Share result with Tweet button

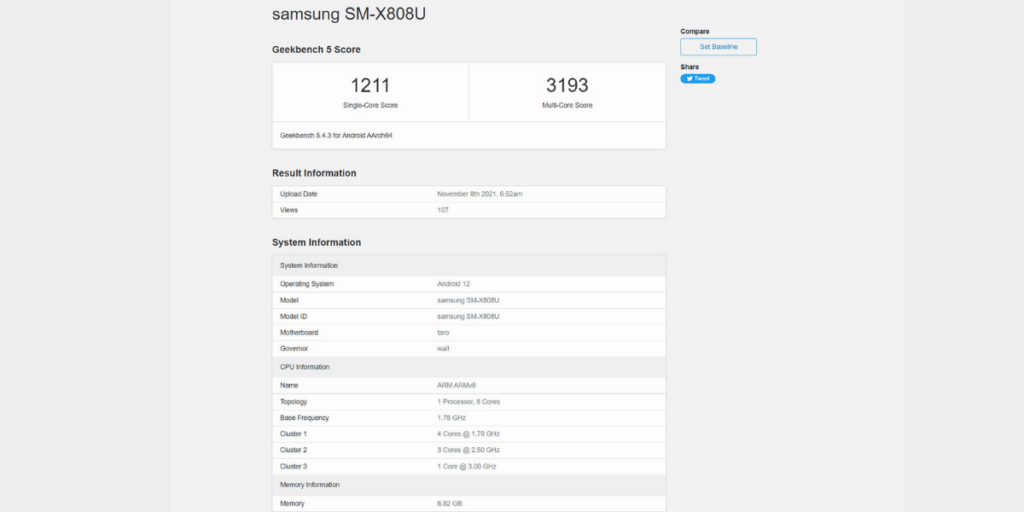tap(697, 78)
